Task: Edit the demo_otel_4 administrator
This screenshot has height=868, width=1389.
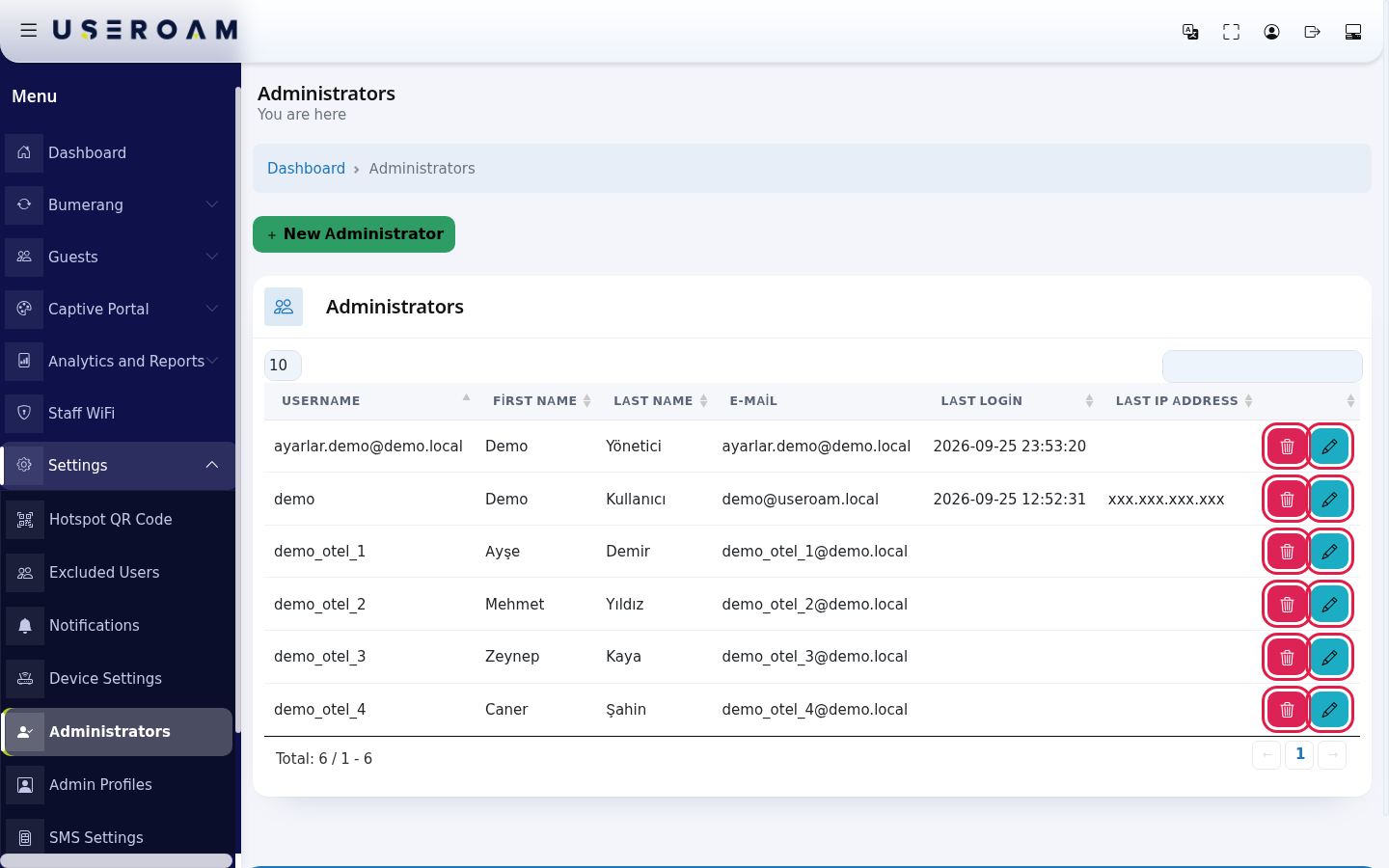Action: click(1329, 710)
